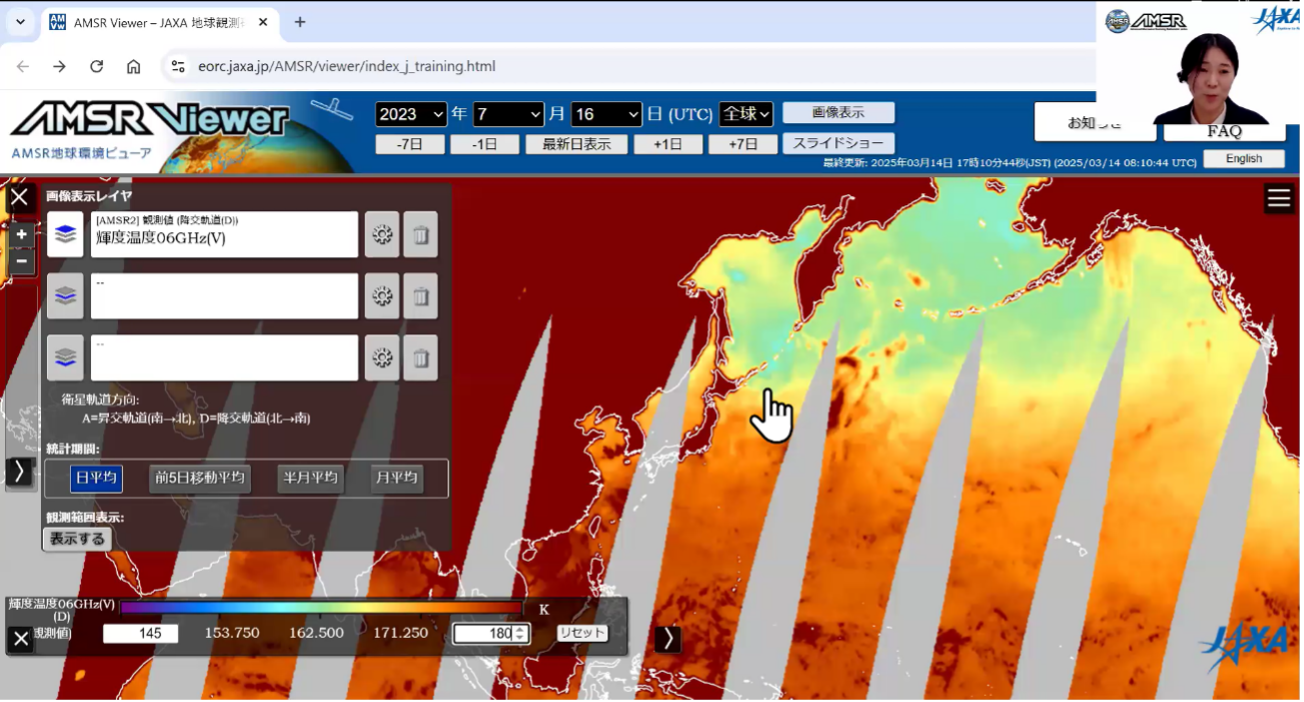Open settings gear for the 輝度温度06GHz(V) layer
Screen dimensions: 1304x702
381,235
